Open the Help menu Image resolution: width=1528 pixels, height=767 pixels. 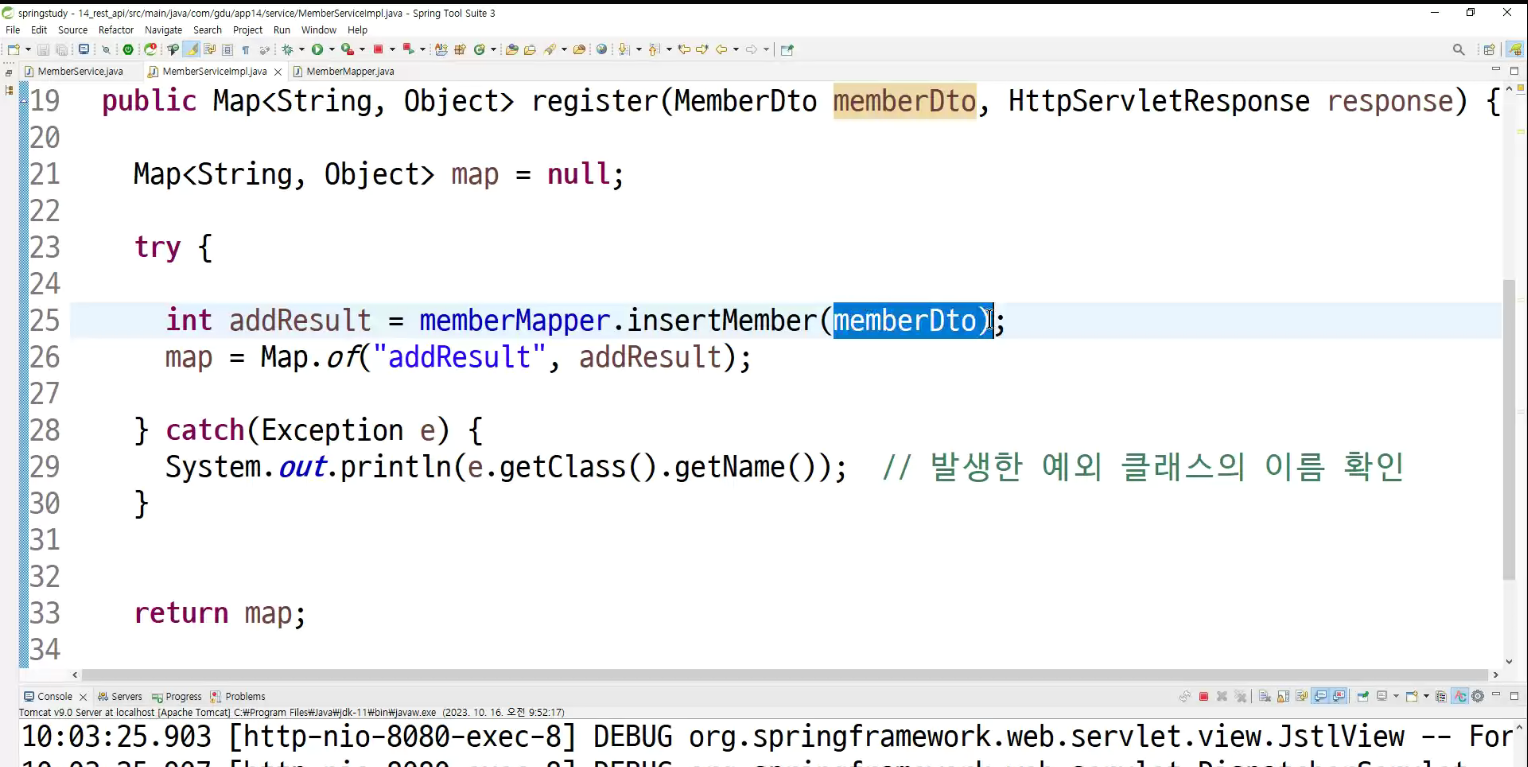tap(357, 30)
